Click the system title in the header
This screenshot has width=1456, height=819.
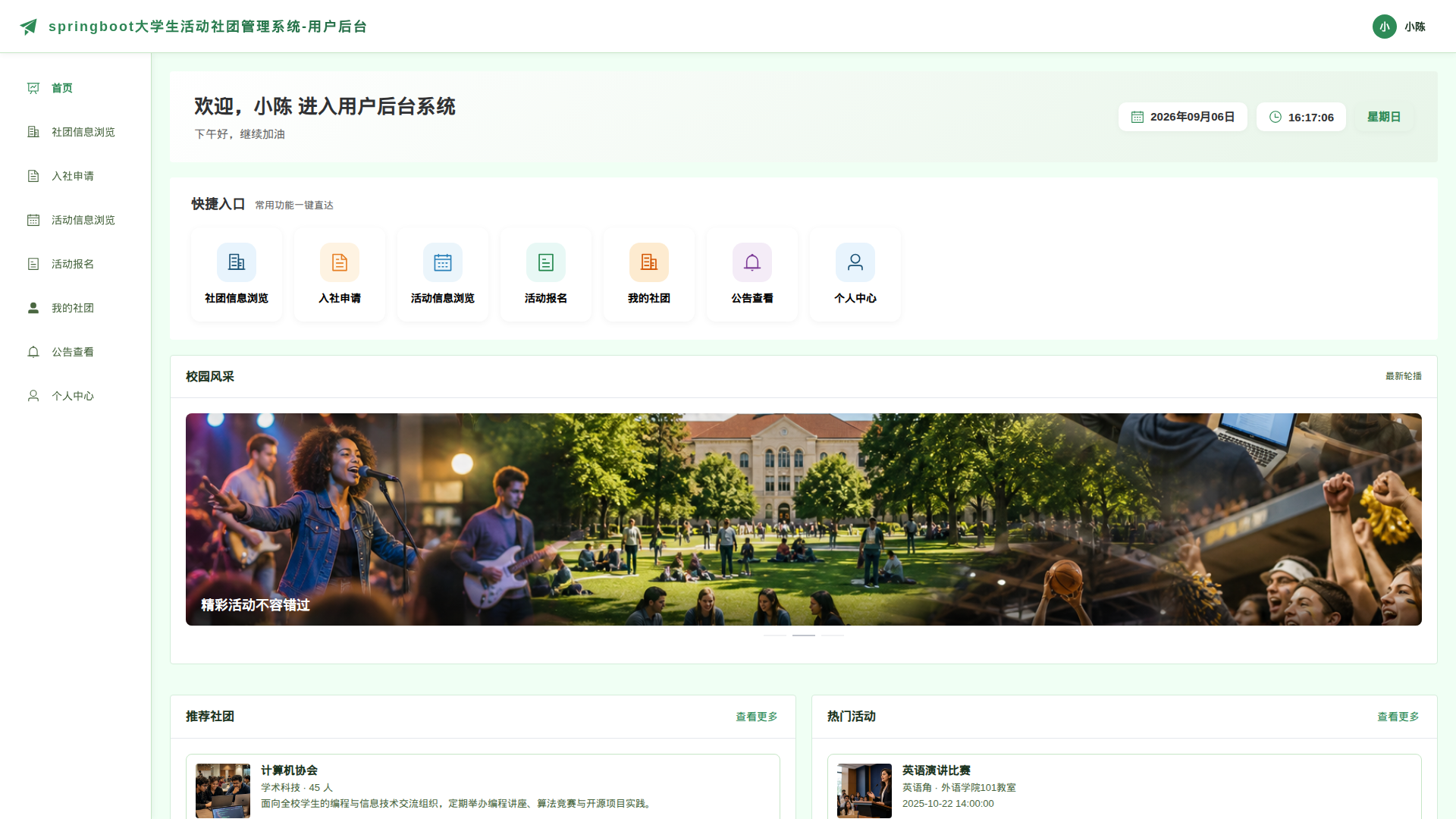(x=208, y=27)
